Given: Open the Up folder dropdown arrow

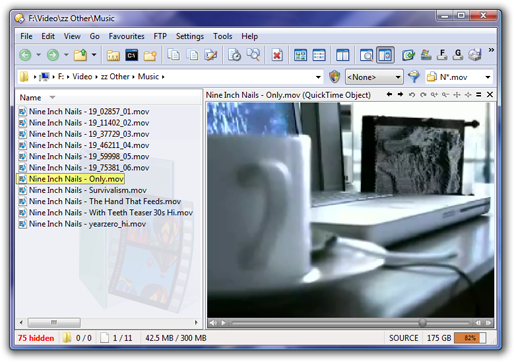Looking at the screenshot, I should click(94, 55).
